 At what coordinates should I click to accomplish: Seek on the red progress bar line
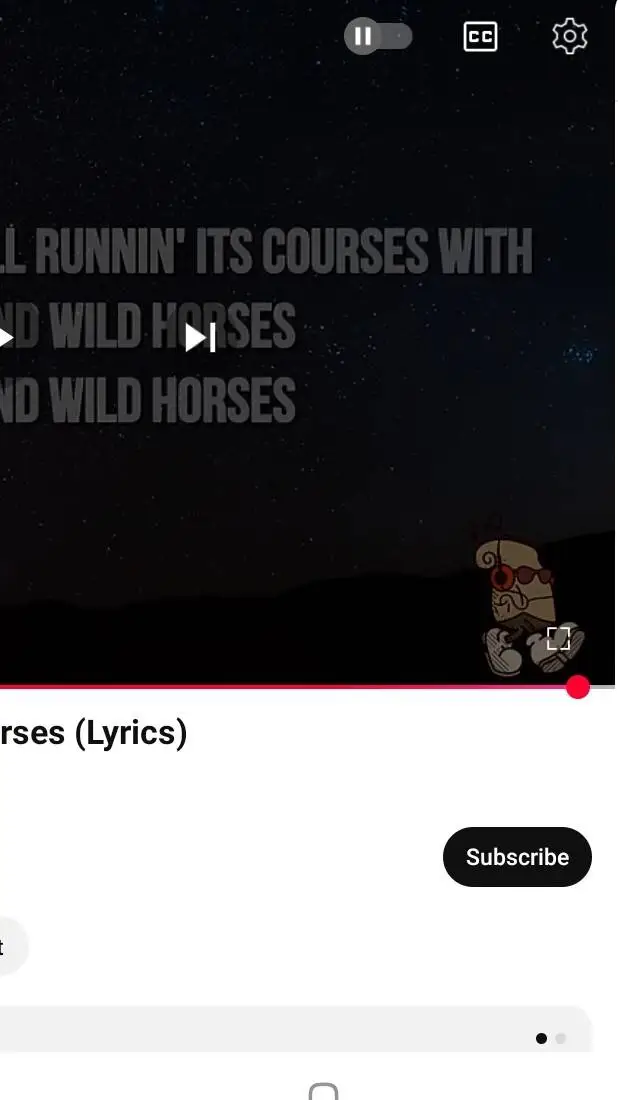click(281, 687)
